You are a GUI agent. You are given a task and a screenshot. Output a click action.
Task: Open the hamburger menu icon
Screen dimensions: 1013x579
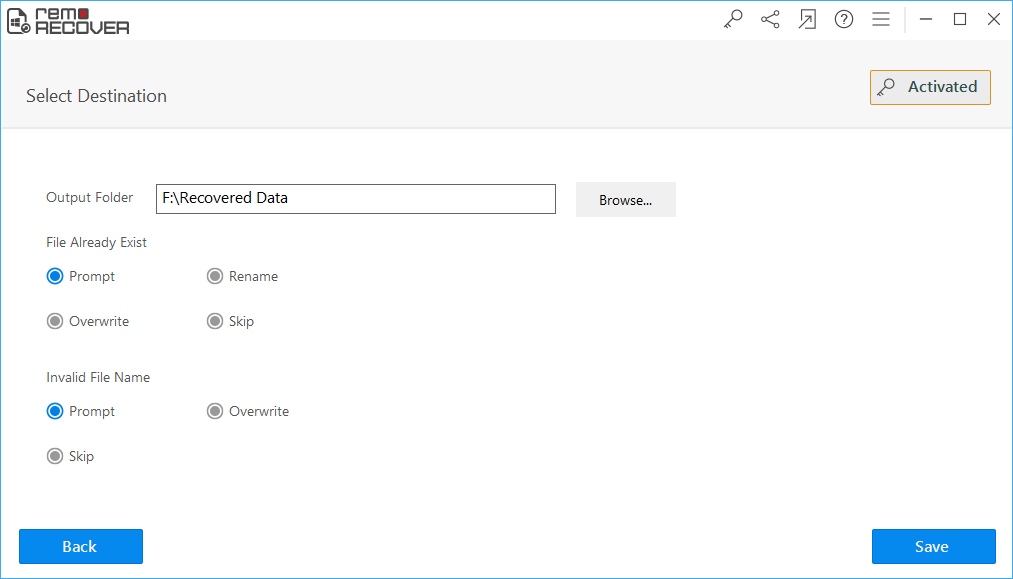881,19
